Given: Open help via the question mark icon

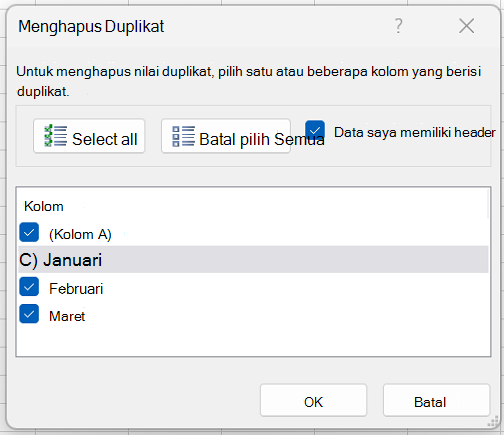Looking at the screenshot, I should click(398, 26).
